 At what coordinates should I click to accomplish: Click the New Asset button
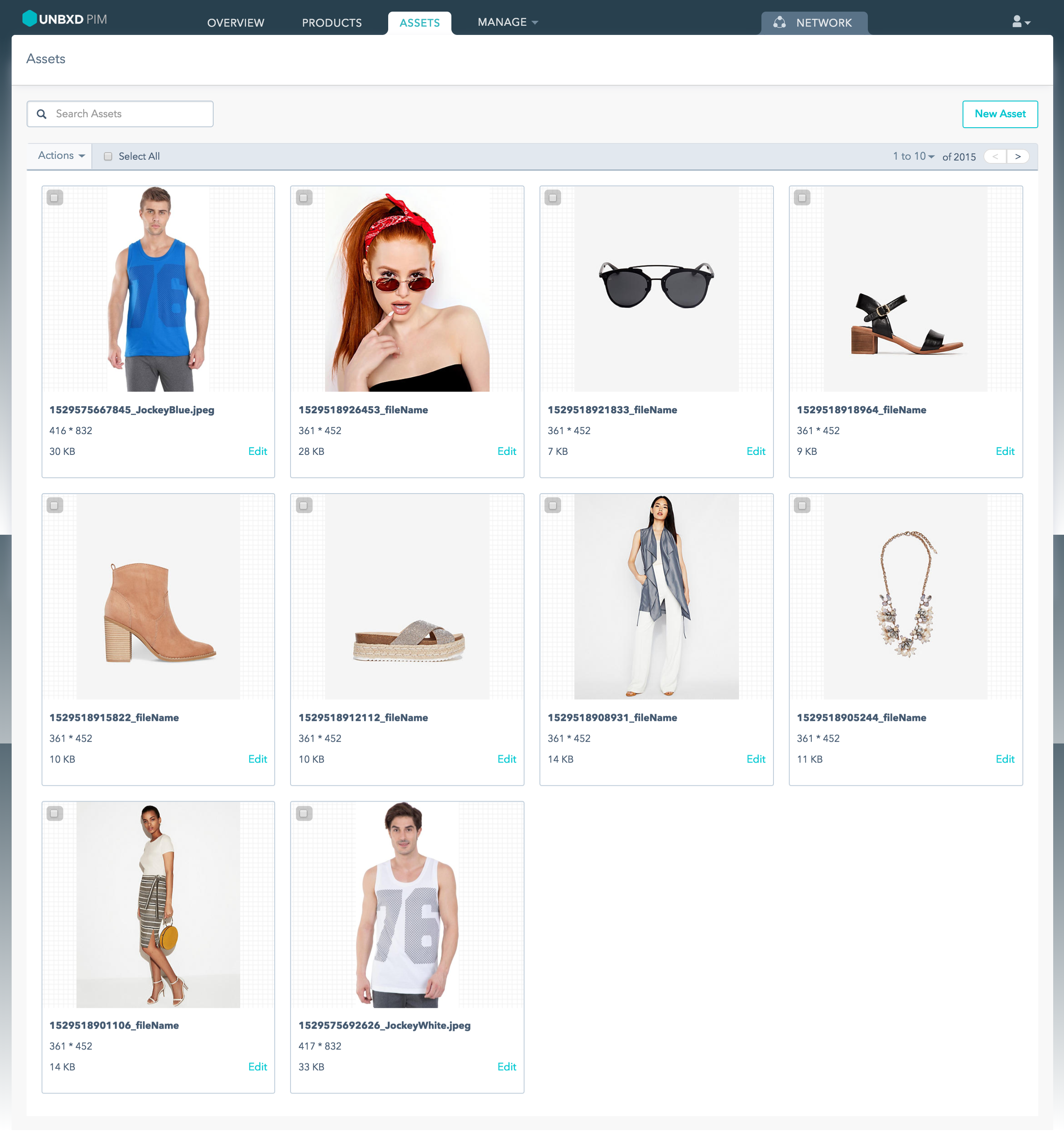[x=1000, y=114]
